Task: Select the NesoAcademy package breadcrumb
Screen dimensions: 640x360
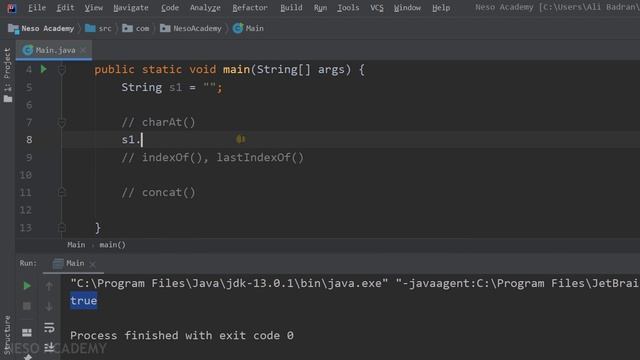Action: pos(191,28)
